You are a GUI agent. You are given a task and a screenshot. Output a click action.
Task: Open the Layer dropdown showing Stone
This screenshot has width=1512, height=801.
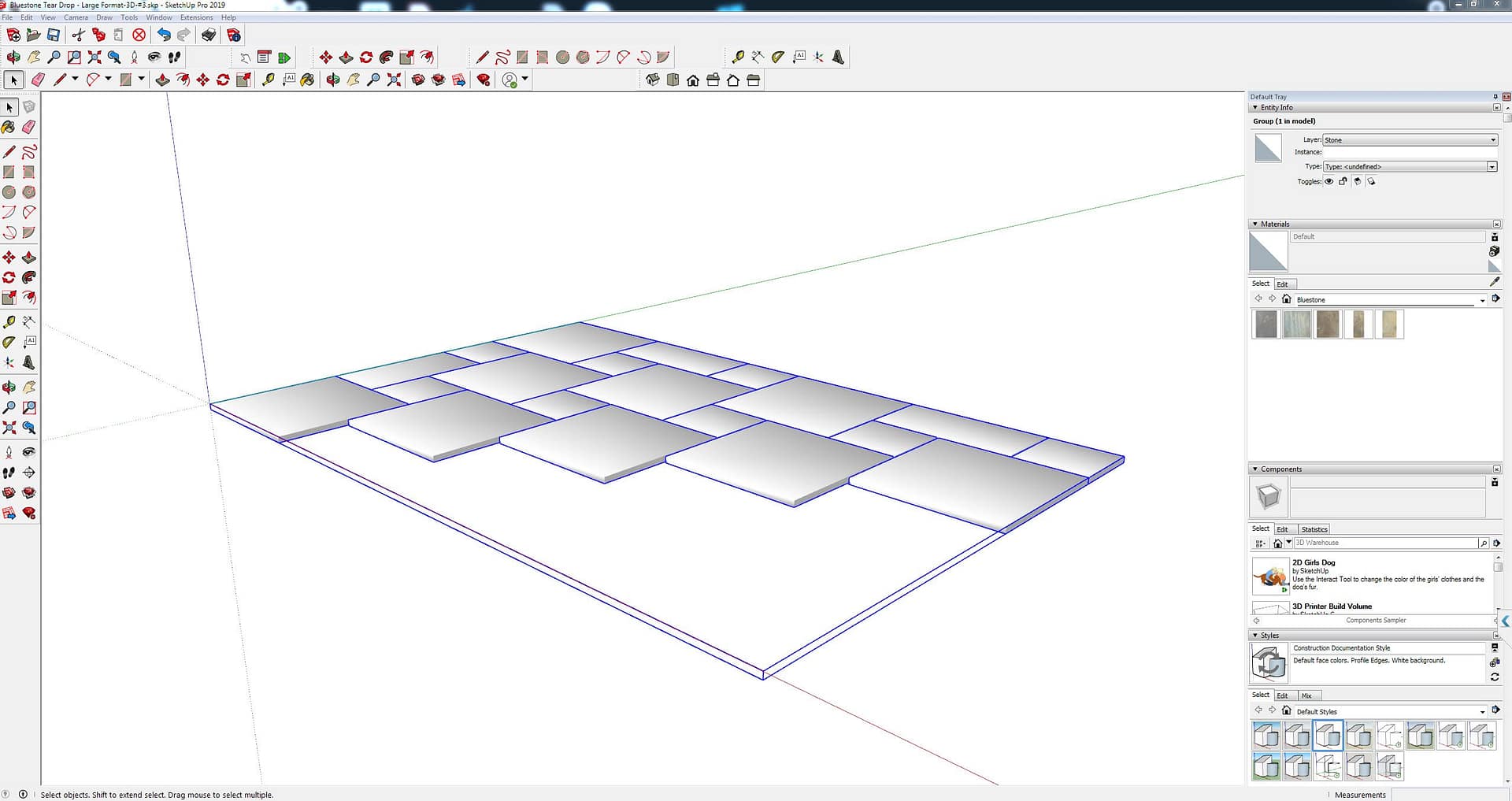click(x=1410, y=140)
